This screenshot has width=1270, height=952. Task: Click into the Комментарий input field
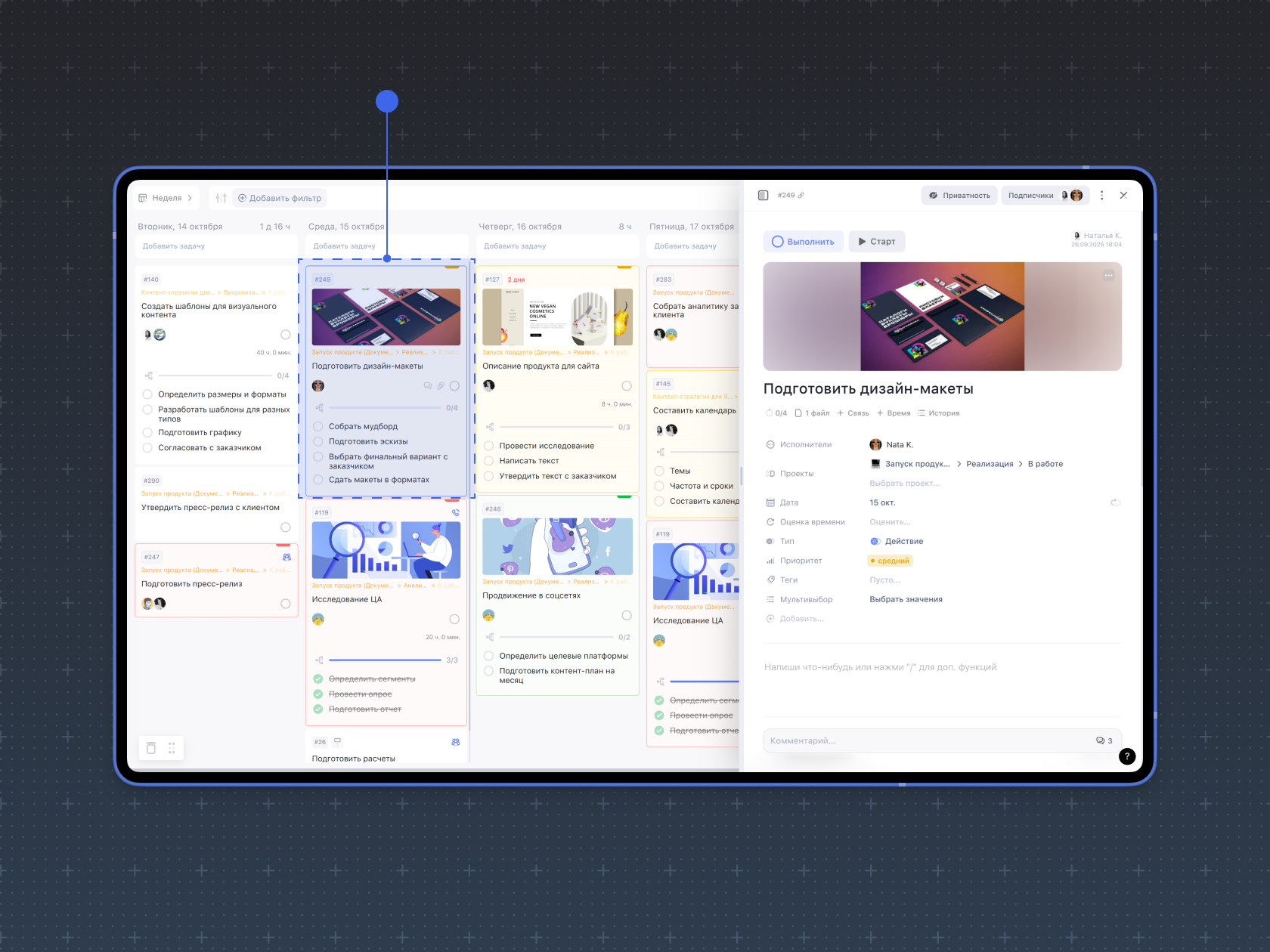(x=922, y=740)
